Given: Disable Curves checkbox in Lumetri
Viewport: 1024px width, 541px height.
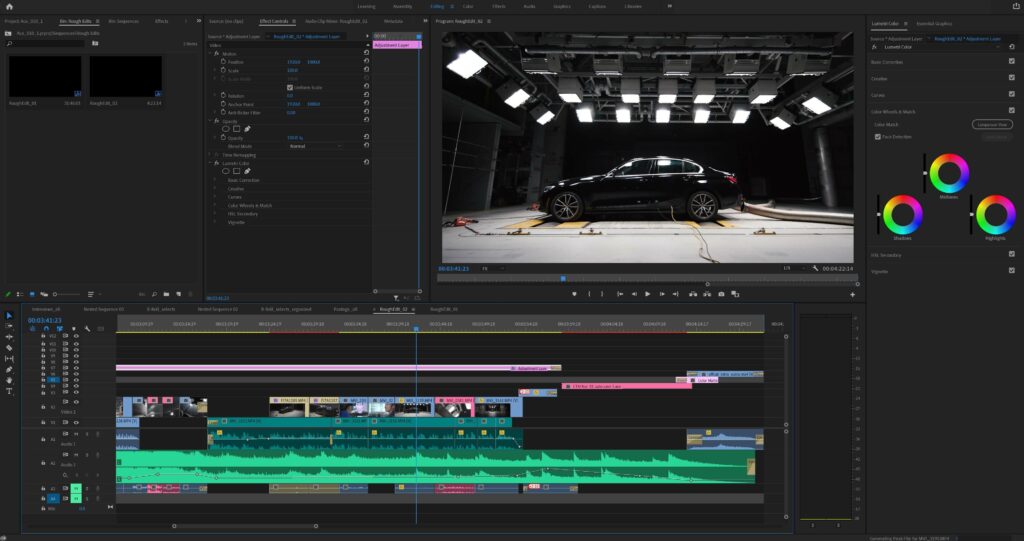Looking at the screenshot, I should click(x=1012, y=95).
